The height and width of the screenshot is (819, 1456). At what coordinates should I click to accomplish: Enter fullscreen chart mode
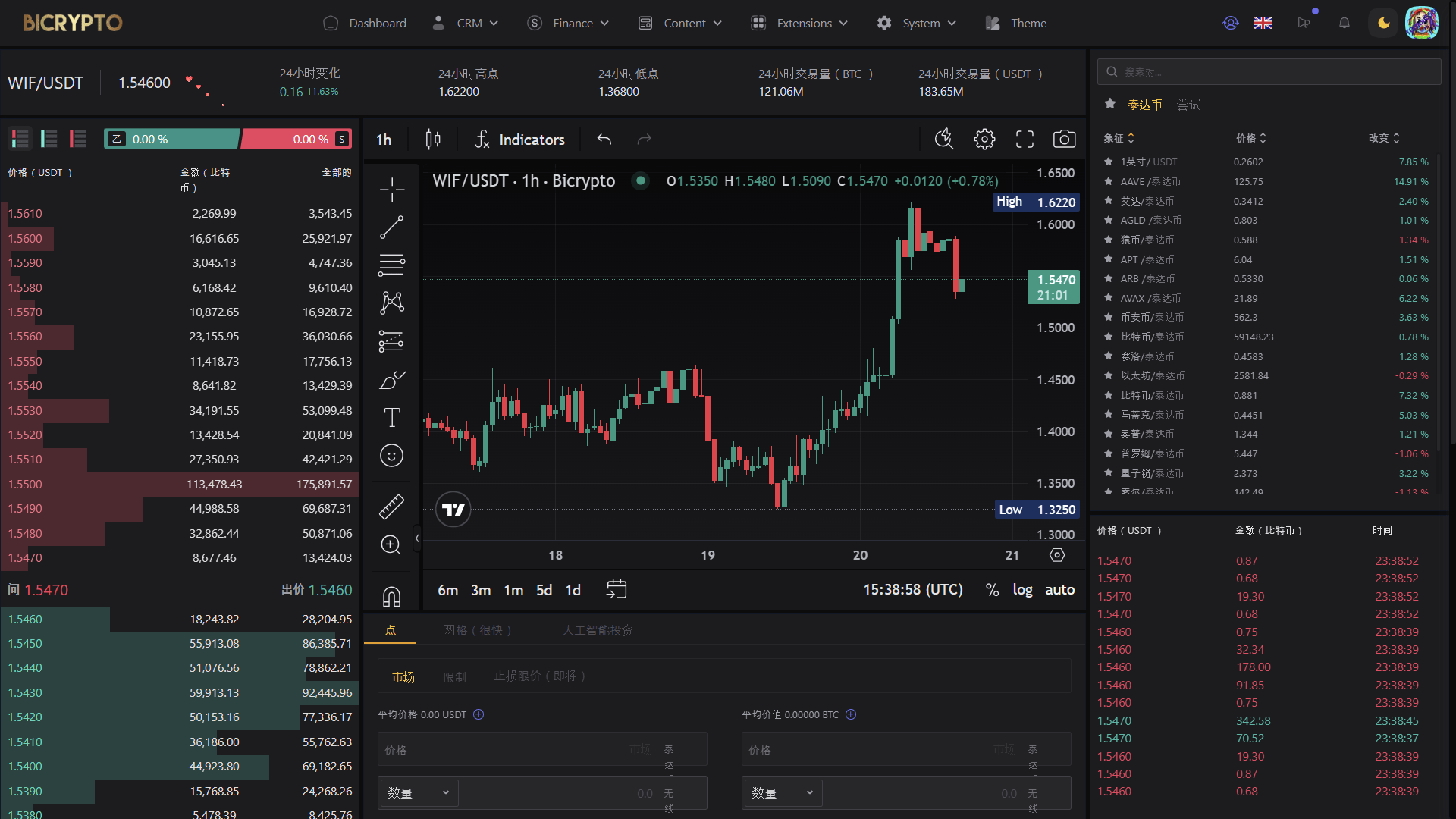pos(1025,140)
